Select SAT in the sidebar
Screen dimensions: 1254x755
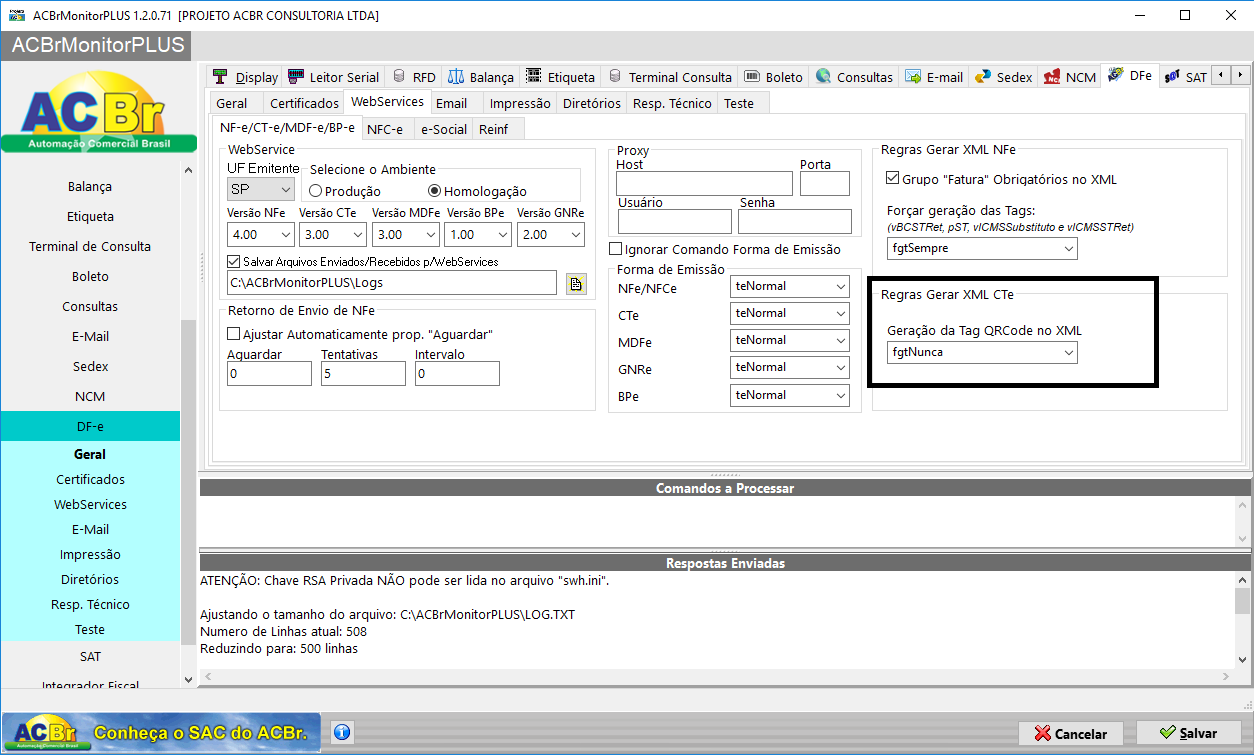90,657
